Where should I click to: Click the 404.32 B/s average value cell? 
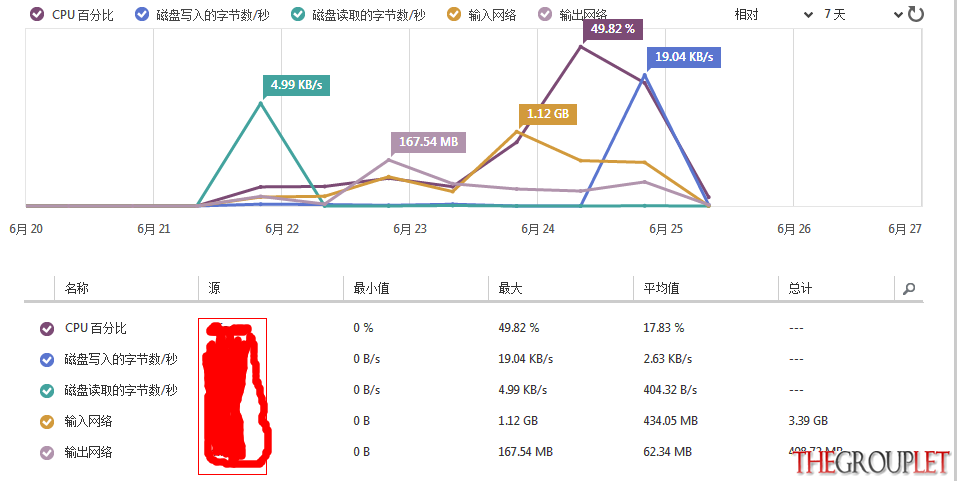pos(670,390)
